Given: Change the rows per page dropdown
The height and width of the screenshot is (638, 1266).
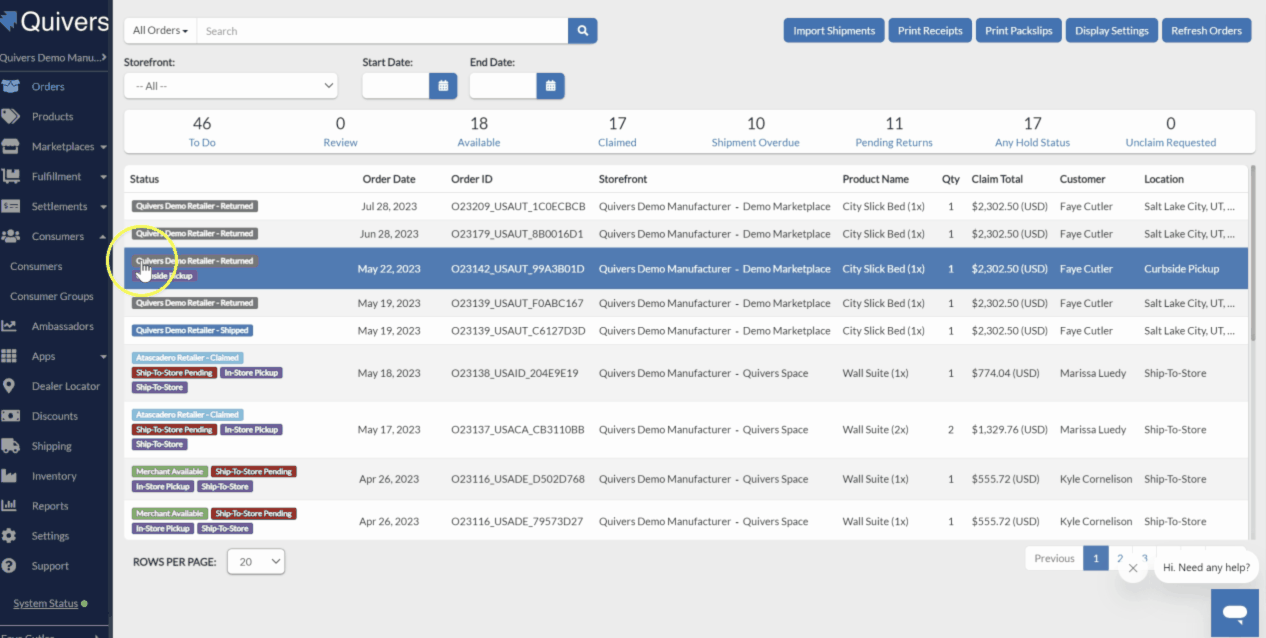Looking at the screenshot, I should pos(256,562).
